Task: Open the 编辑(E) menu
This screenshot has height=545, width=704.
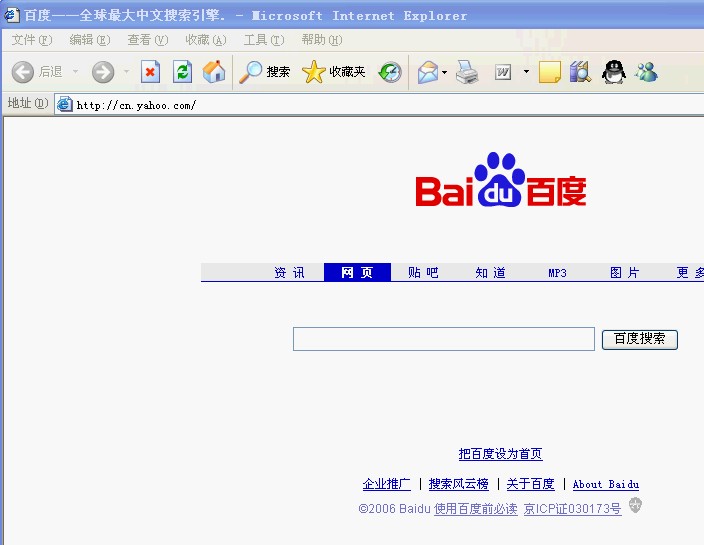Action: 89,40
